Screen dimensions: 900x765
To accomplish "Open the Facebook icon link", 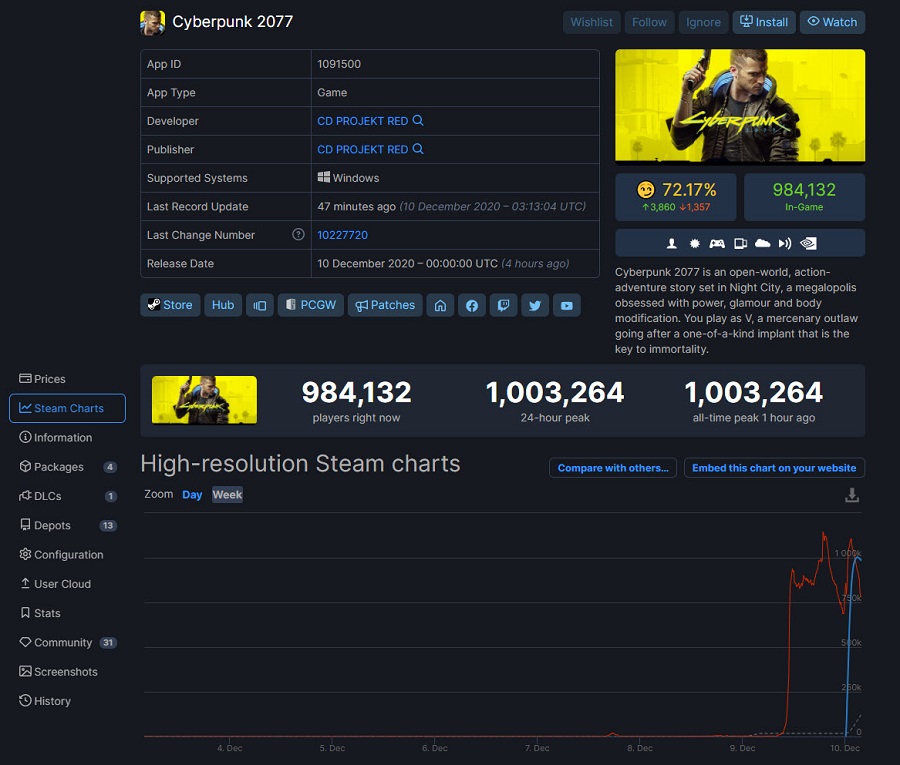I will (472, 305).
